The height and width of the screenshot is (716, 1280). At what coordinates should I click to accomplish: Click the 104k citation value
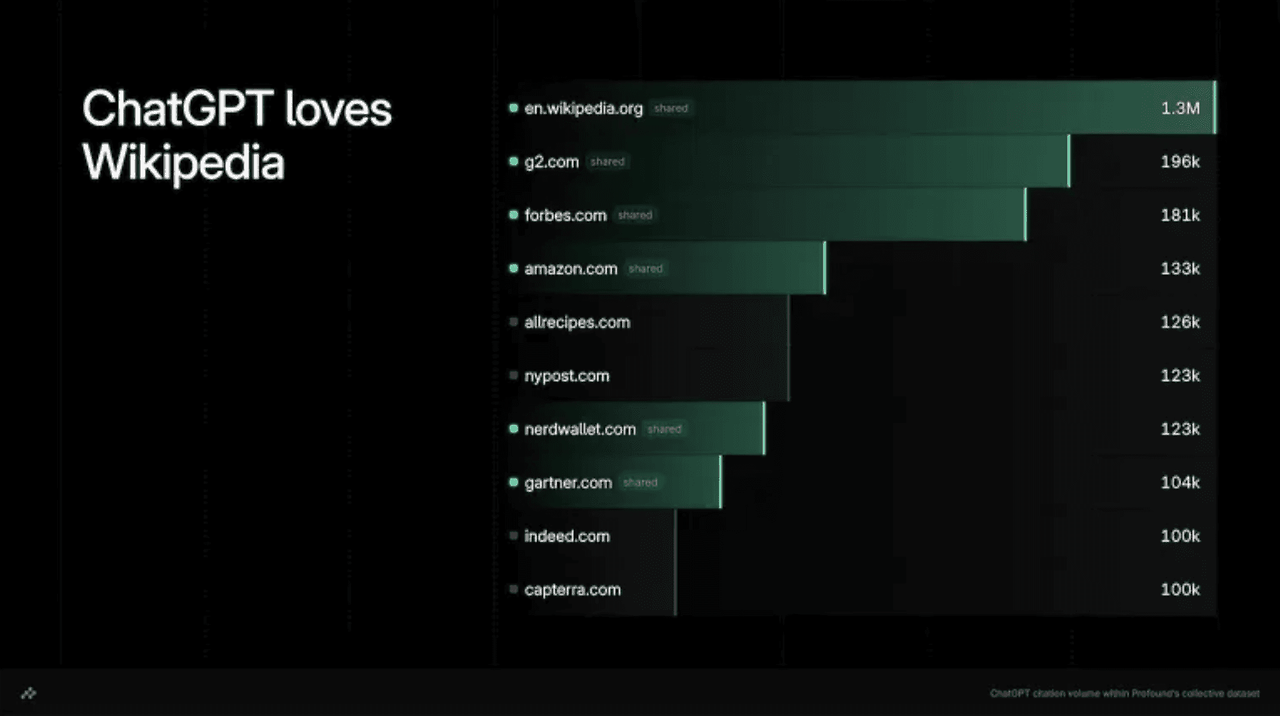click(1180, 482)
